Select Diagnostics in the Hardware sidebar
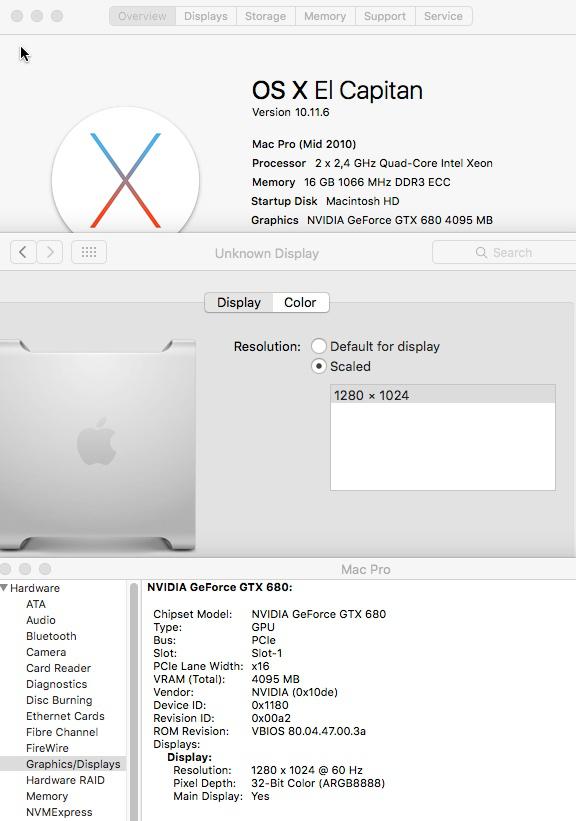This screenshot has height=821, width=576. 57,684
